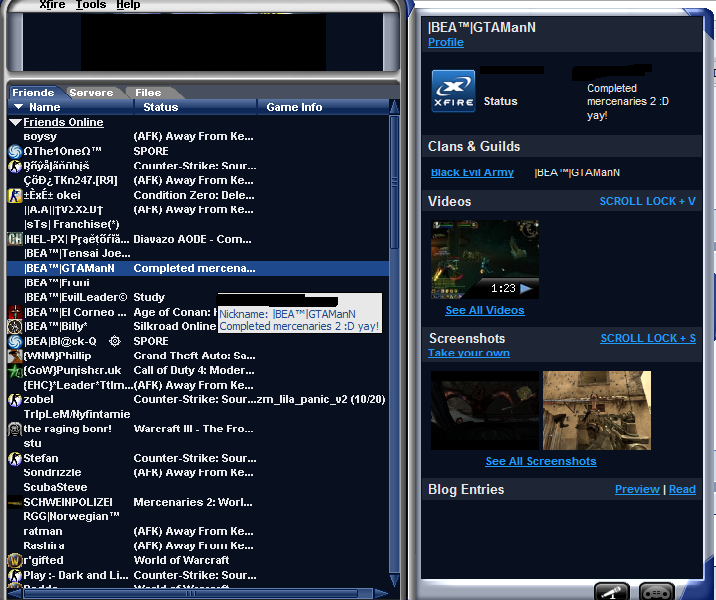Screen dimensions: 716x600
Task: Click World of Warcraft icon beside r'gifted
Action: [x=15, y=560]
